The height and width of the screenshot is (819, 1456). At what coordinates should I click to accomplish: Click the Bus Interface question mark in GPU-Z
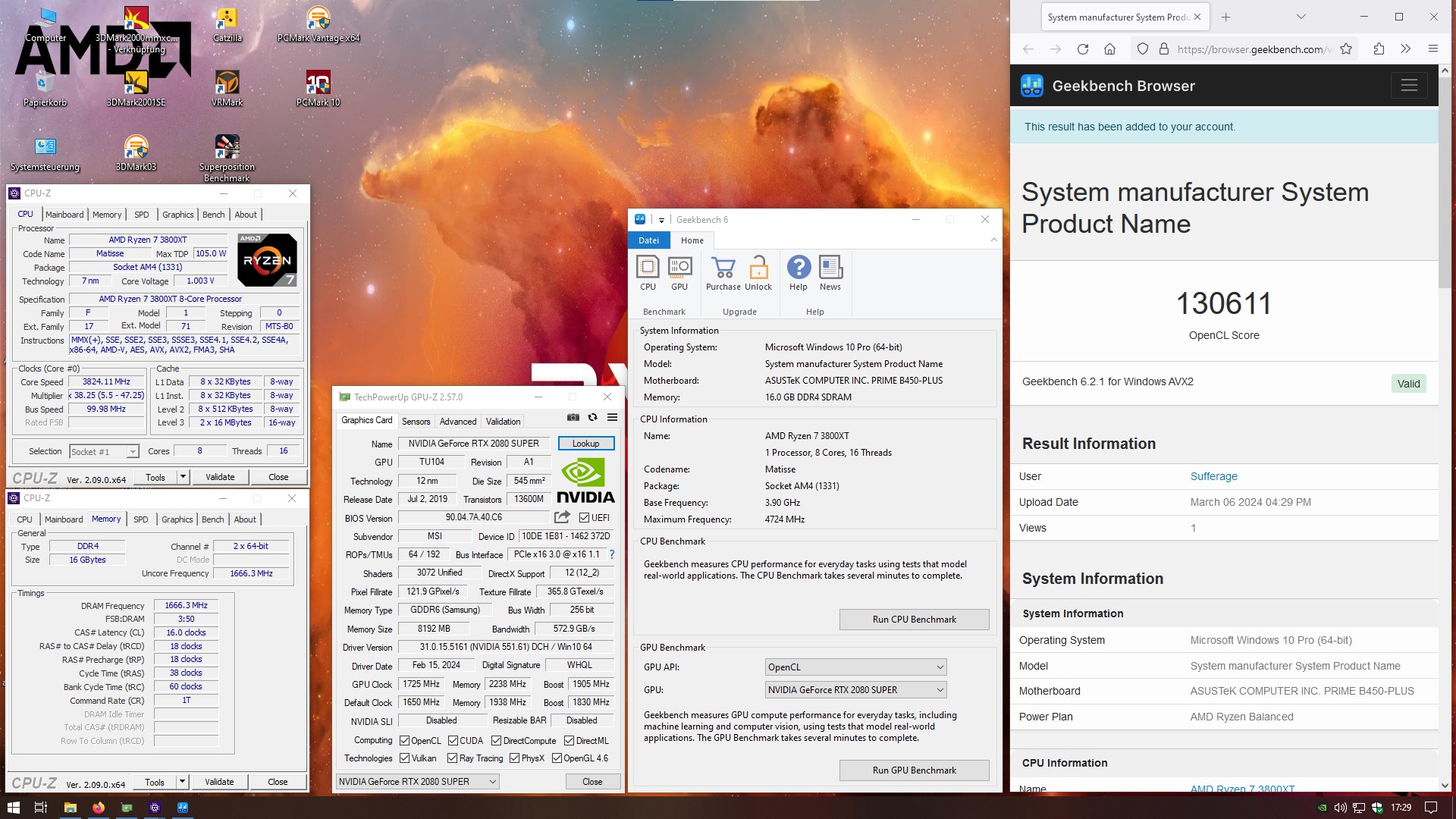[x=612, y=554]
